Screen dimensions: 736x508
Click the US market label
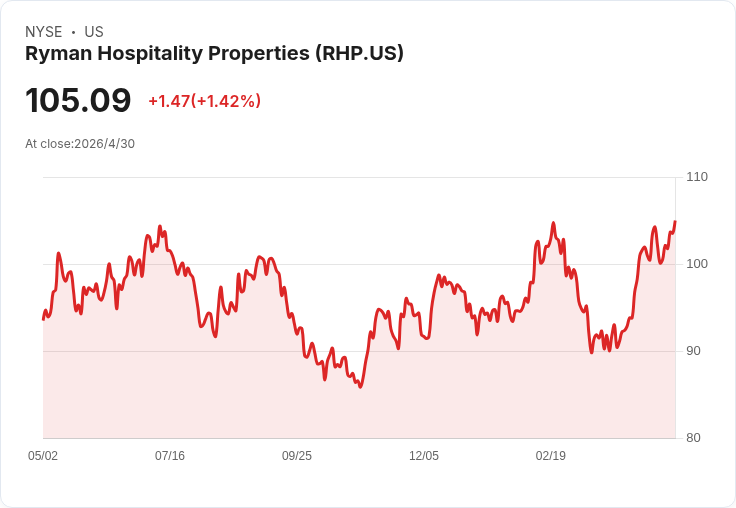[94, 32]
